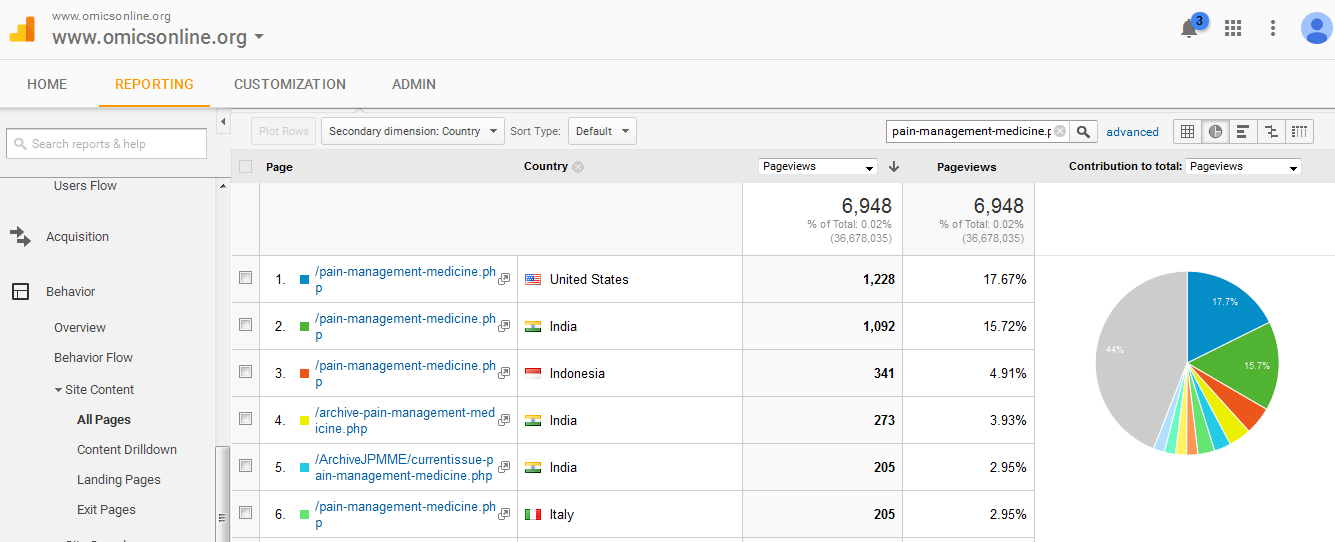Image resolution: width=1335 pixels, height=542 pixels.
Task: Go to the HOME tab
Action: pos(47,84)
